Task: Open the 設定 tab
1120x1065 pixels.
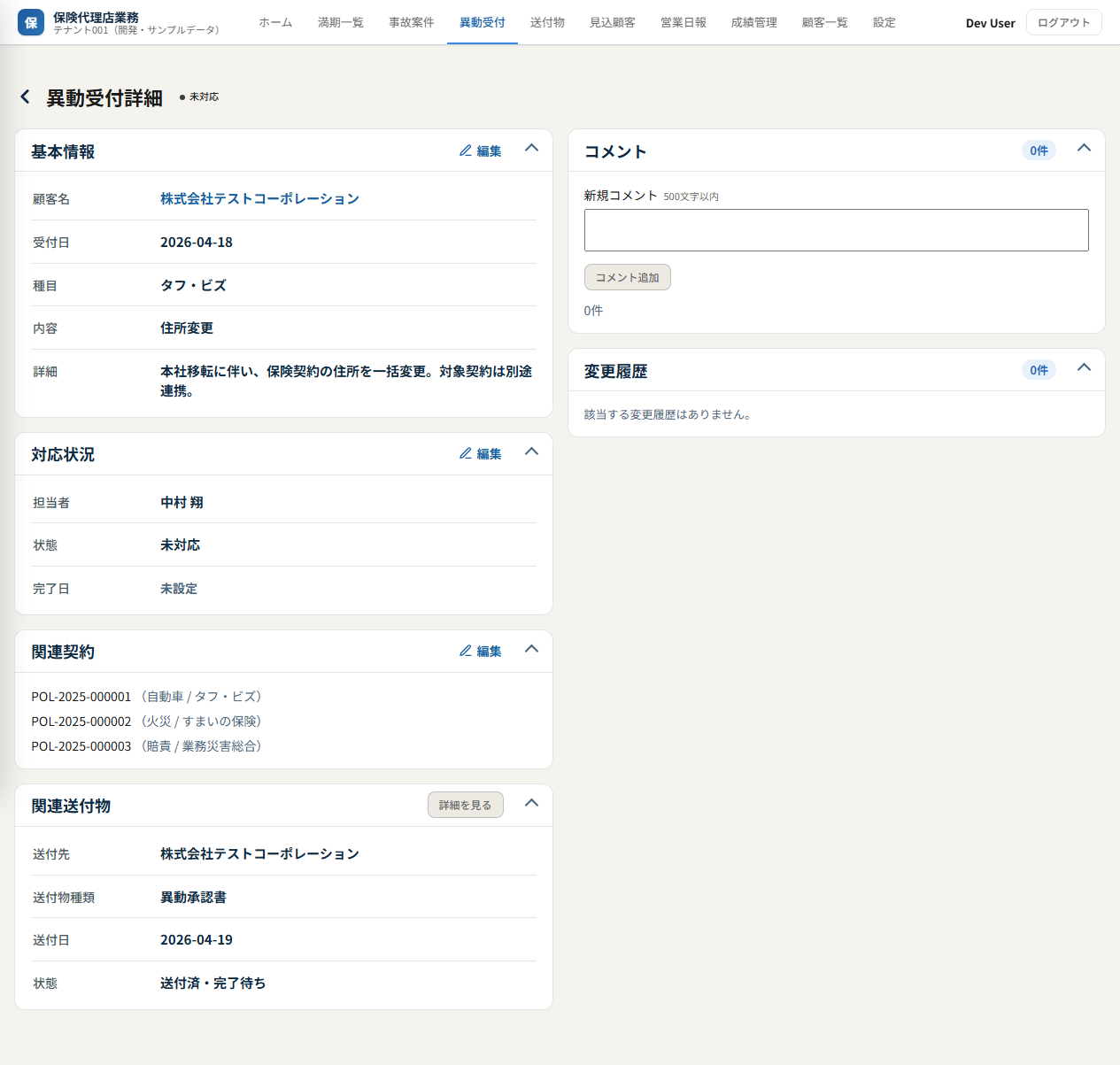Action: (x=884, y=22)
